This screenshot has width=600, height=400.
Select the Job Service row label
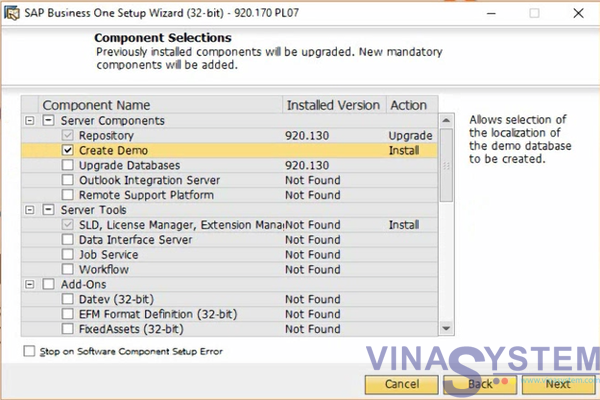[x=109, y=255]
